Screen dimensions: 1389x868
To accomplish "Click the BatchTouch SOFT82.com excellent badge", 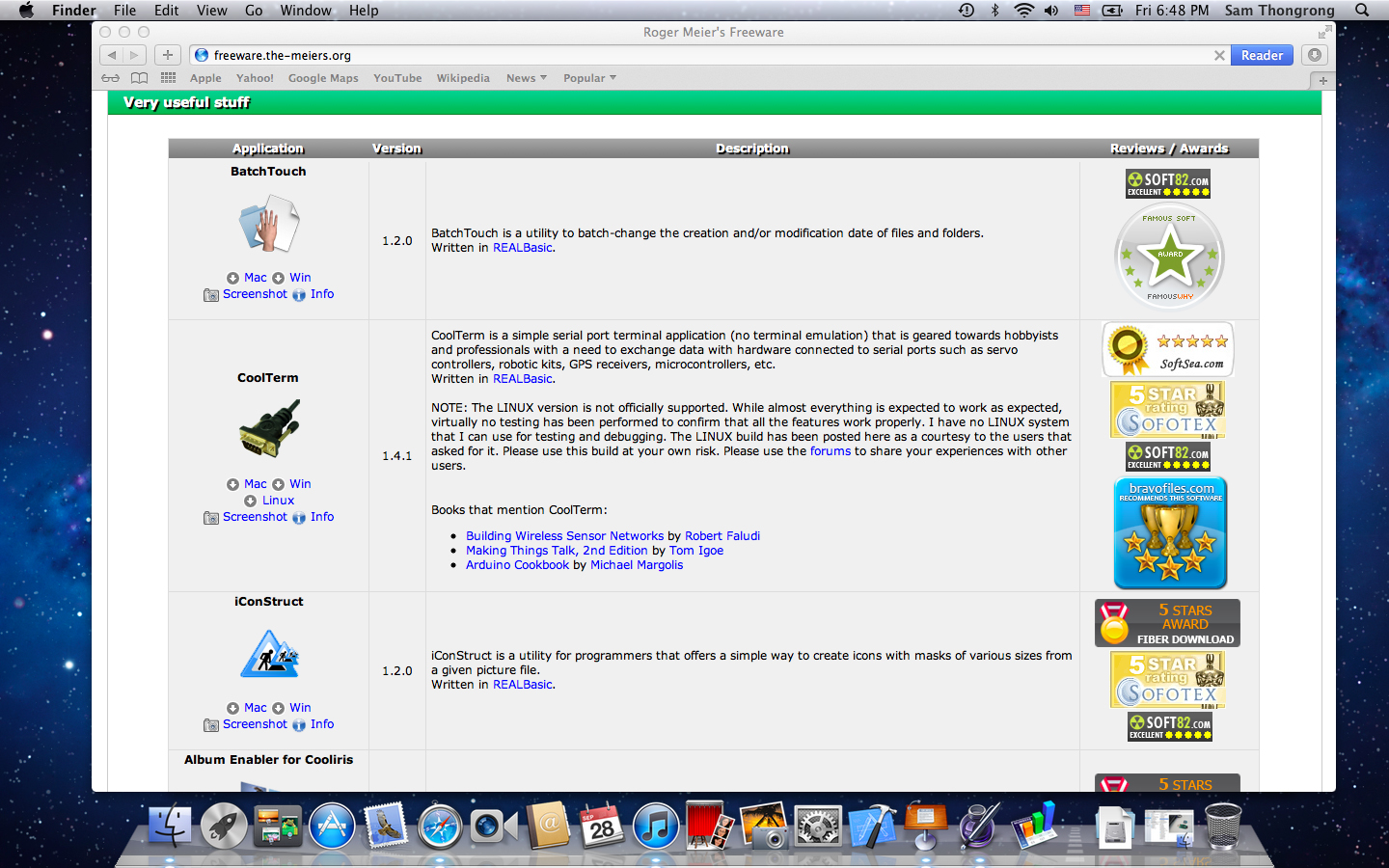I will [1168, 183].
